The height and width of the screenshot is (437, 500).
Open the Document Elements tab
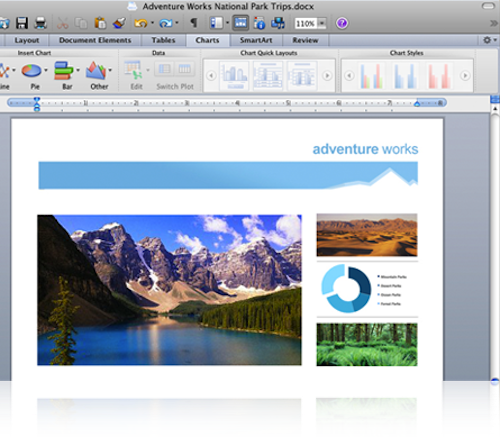(95, 40)
